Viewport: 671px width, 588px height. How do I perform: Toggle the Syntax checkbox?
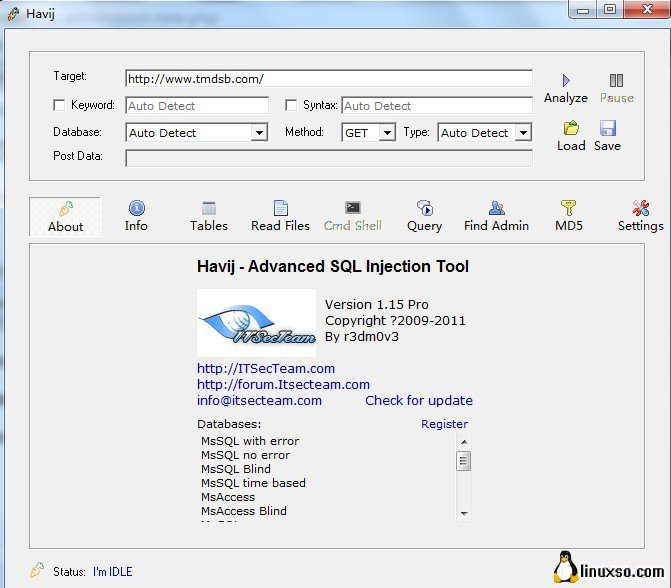click(292, 105)
